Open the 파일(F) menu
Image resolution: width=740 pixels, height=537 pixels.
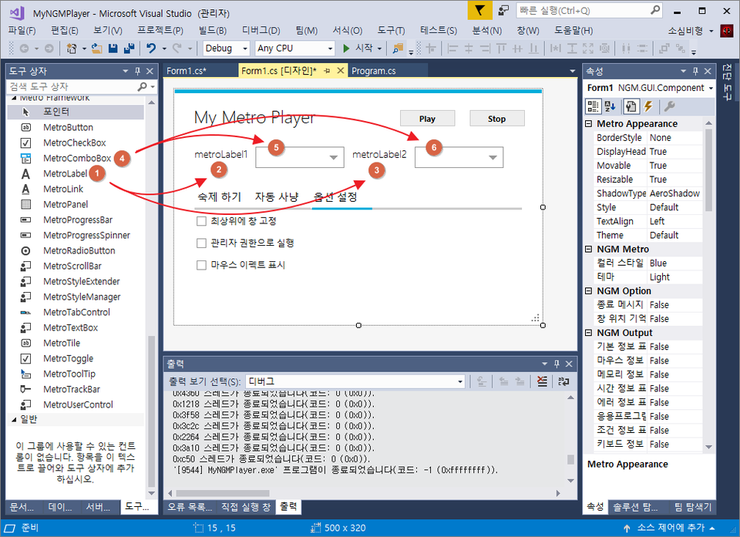pos(22,31)
